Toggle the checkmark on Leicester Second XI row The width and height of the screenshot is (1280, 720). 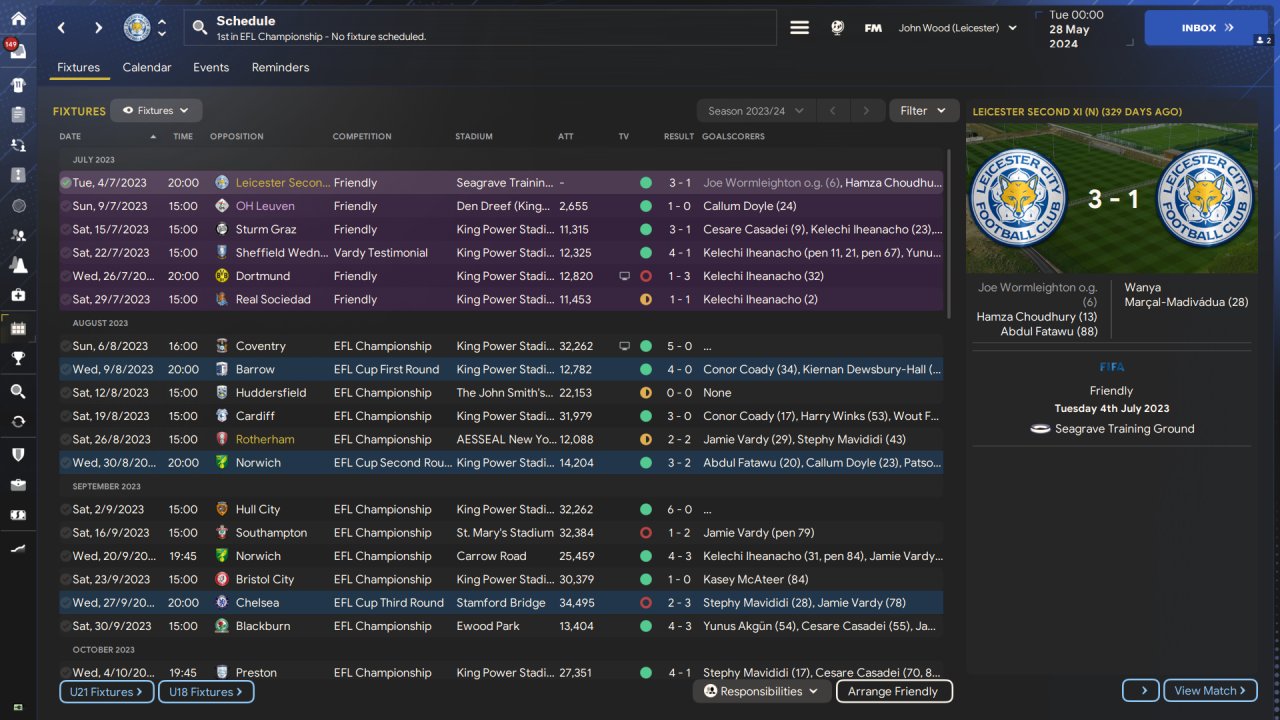[x=66, y=183]
